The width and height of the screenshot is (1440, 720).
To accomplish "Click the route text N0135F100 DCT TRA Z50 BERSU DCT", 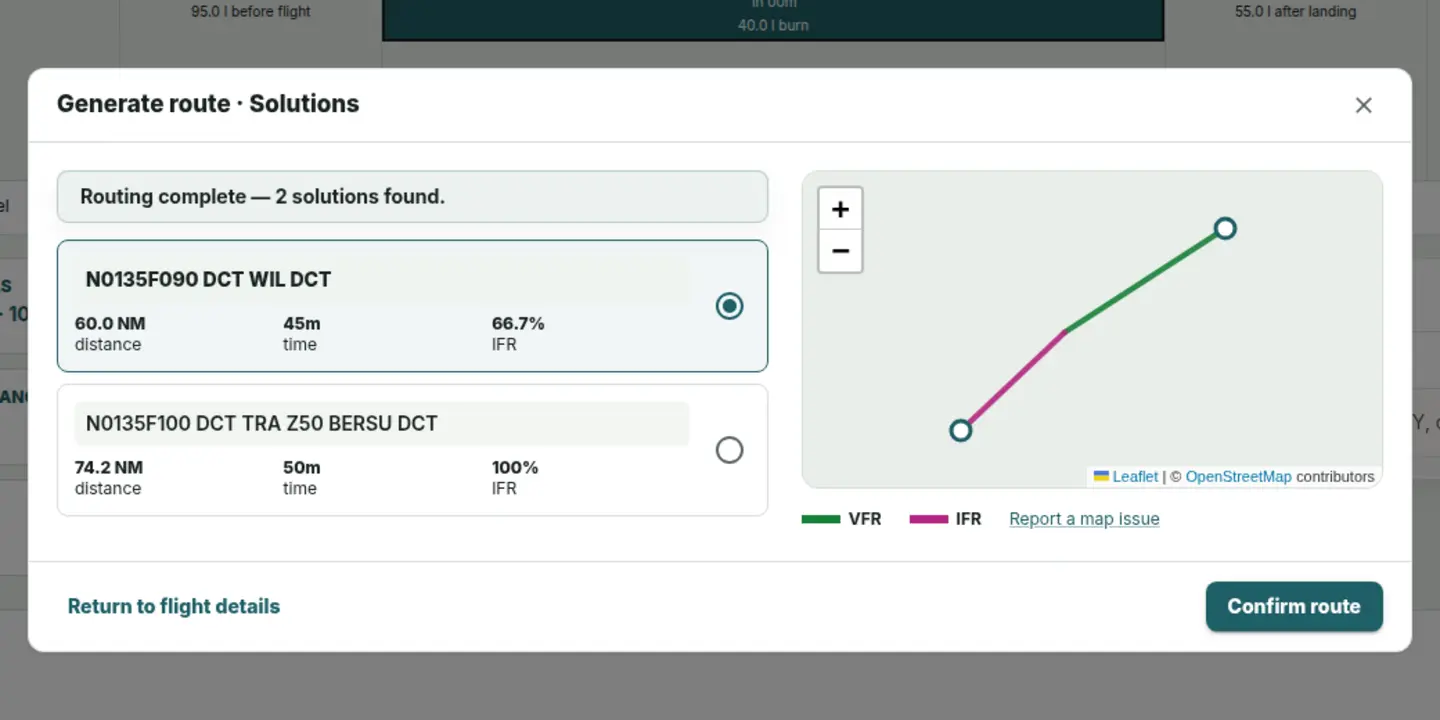I will coord(261,424).
